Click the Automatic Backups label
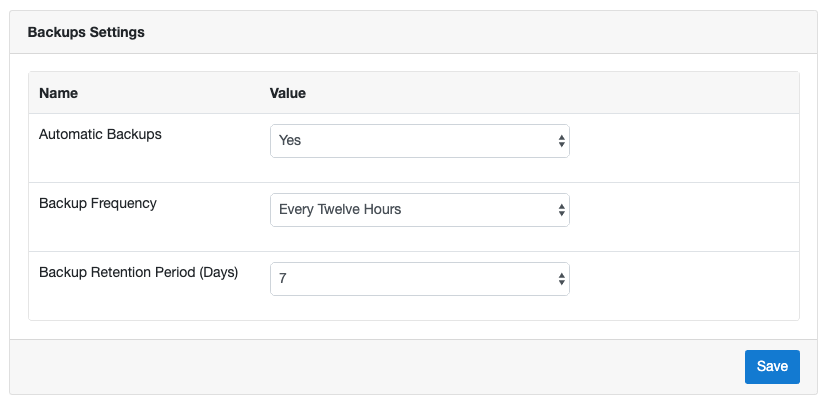This screenshot has height=407, width=829. tap(100, 134)
